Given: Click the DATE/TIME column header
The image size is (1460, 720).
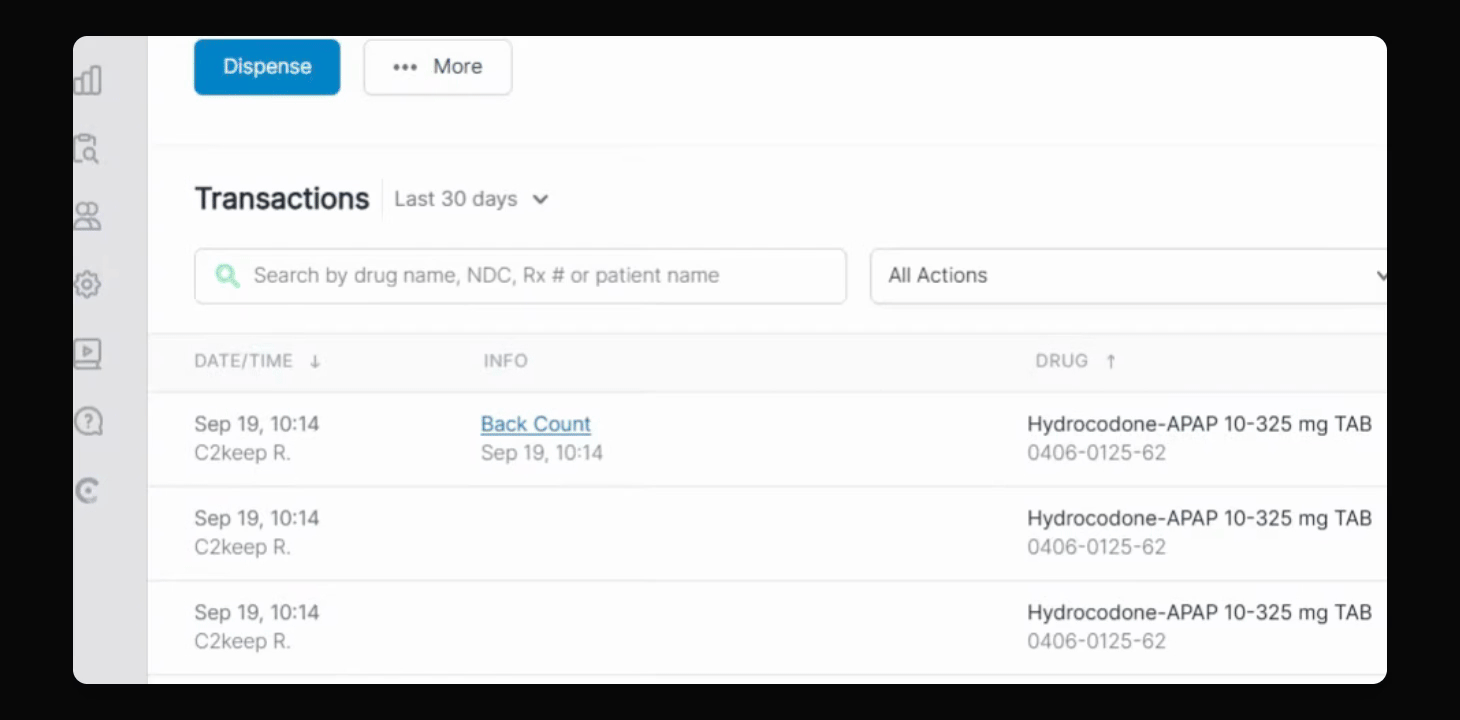Looking at the screenshot, I should (x=243, y=361).
